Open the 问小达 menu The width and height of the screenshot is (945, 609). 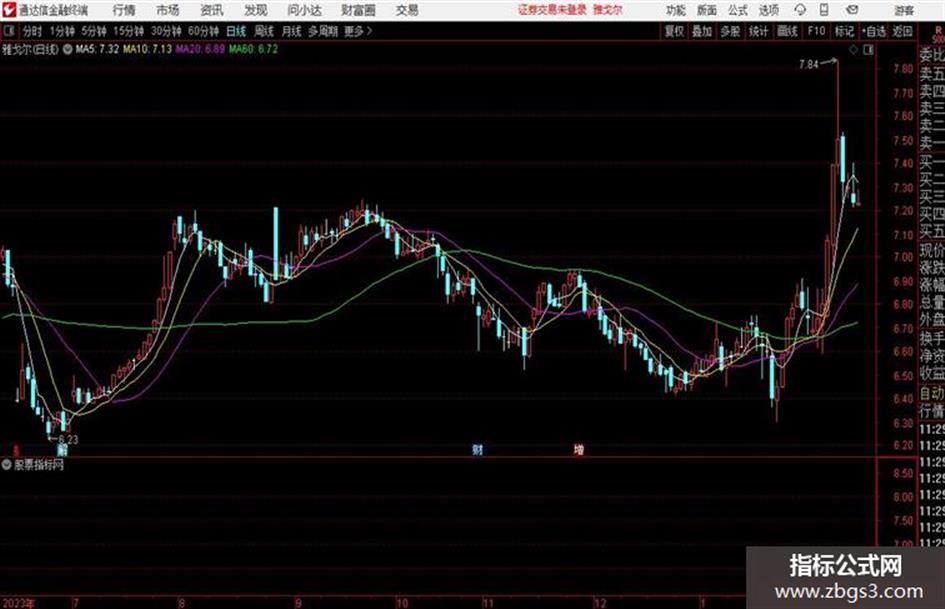point(304,10)
